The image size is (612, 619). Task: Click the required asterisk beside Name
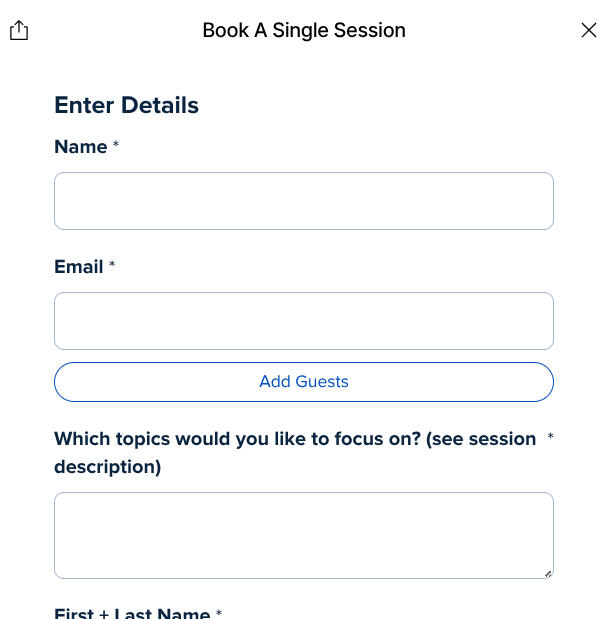point(116,146)
